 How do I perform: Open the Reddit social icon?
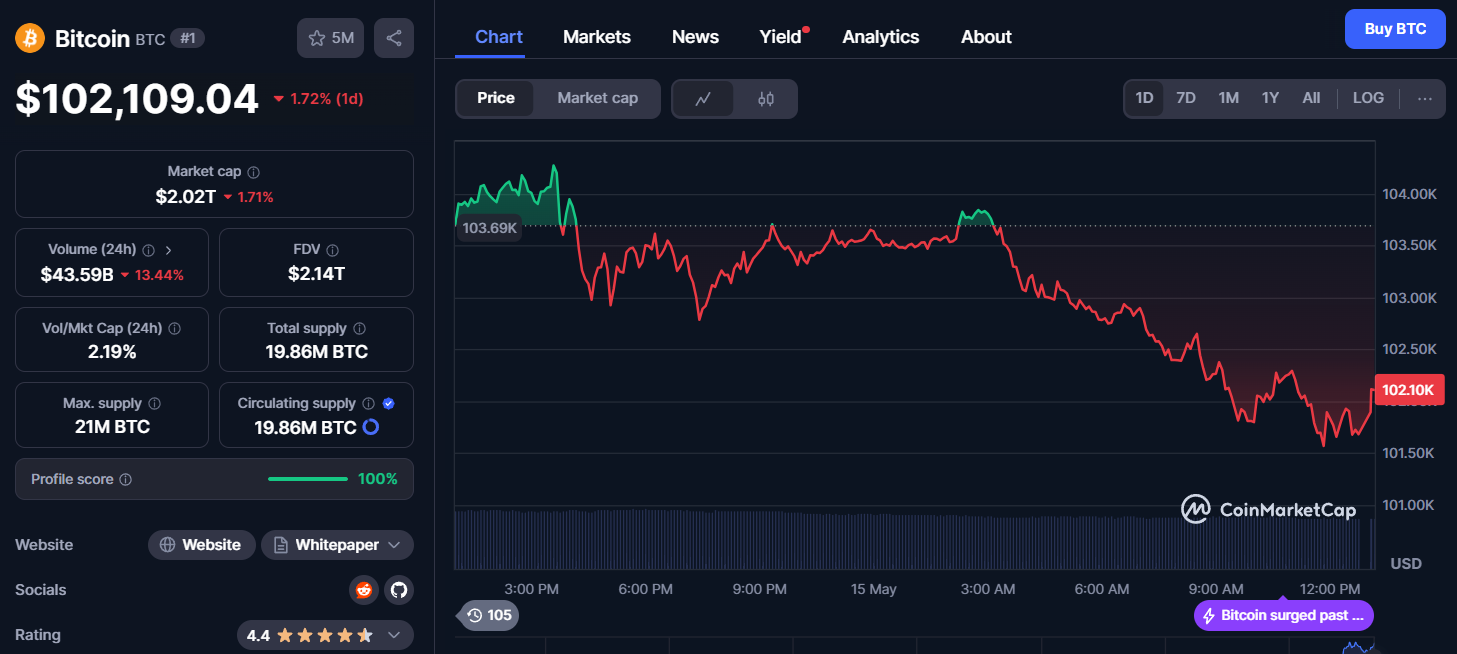click(363, 590)
